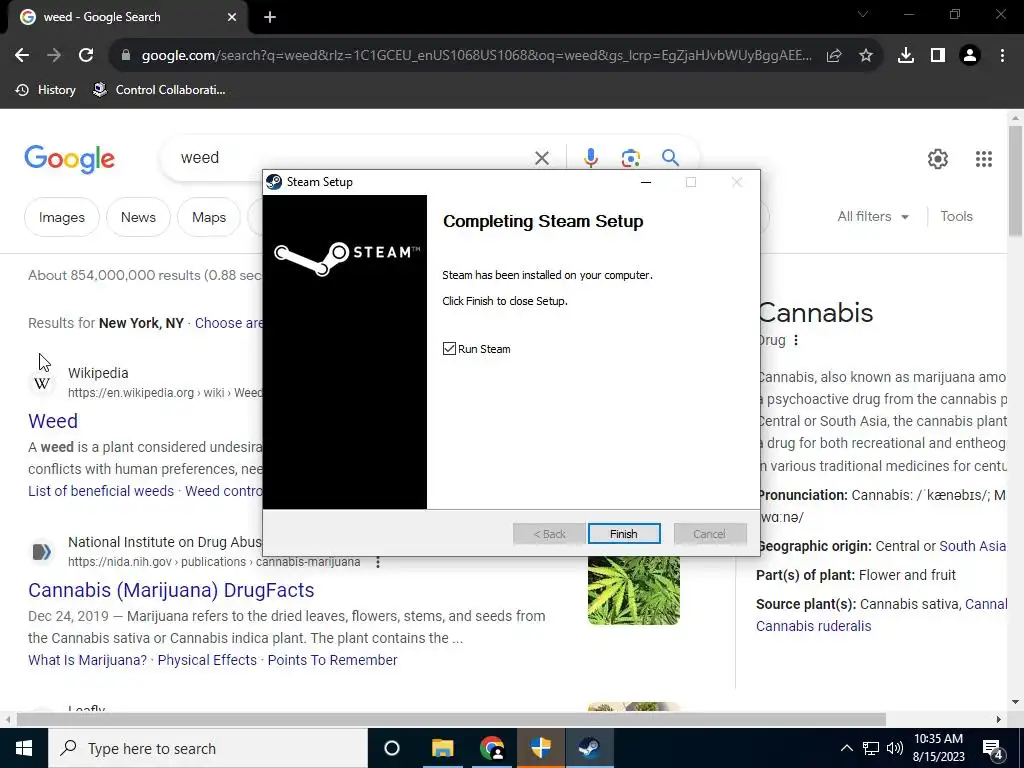Open the 'Physical Effects' sublink
This screenshot has width=1024, height=768.
[207, 660]
